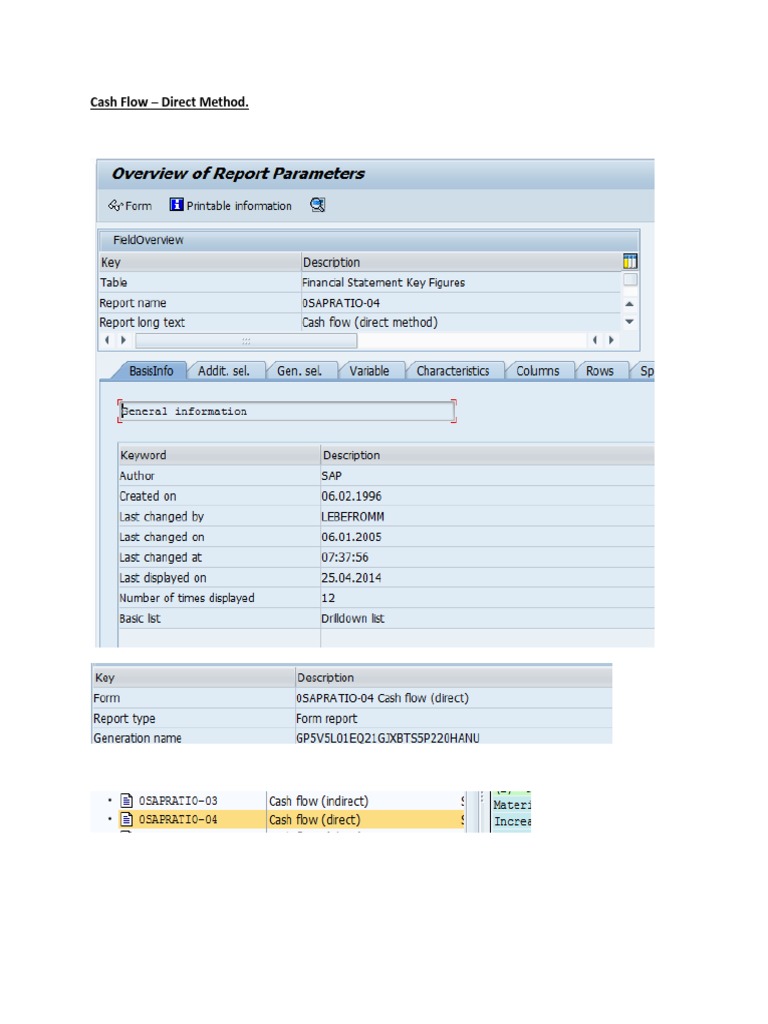Click the left horizontal scroll arrow
The height and width of the screenshot is (1024, 768).
point(108,340)
